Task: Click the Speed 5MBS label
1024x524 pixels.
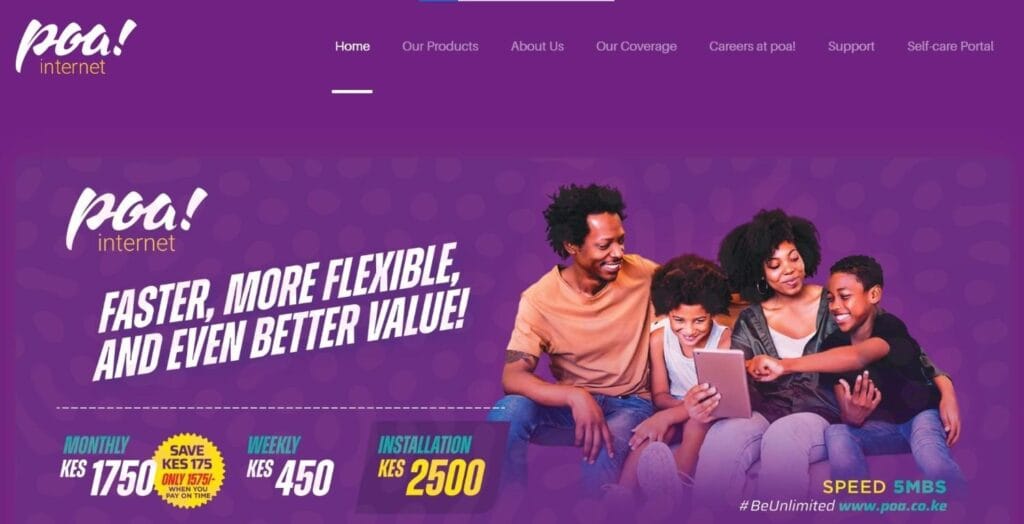Action: (x=884, y=487)
